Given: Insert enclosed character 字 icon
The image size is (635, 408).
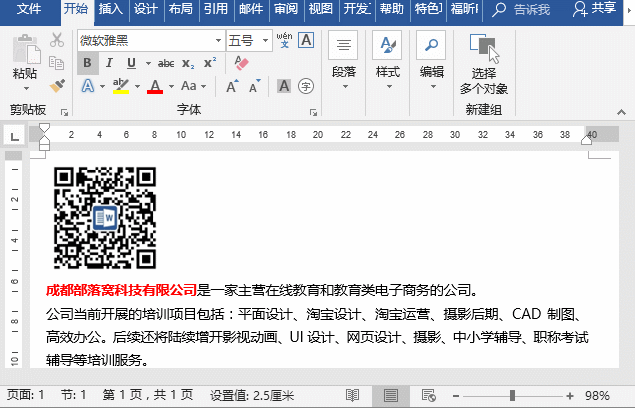Looking at the screenshot, I should [306, 86].
